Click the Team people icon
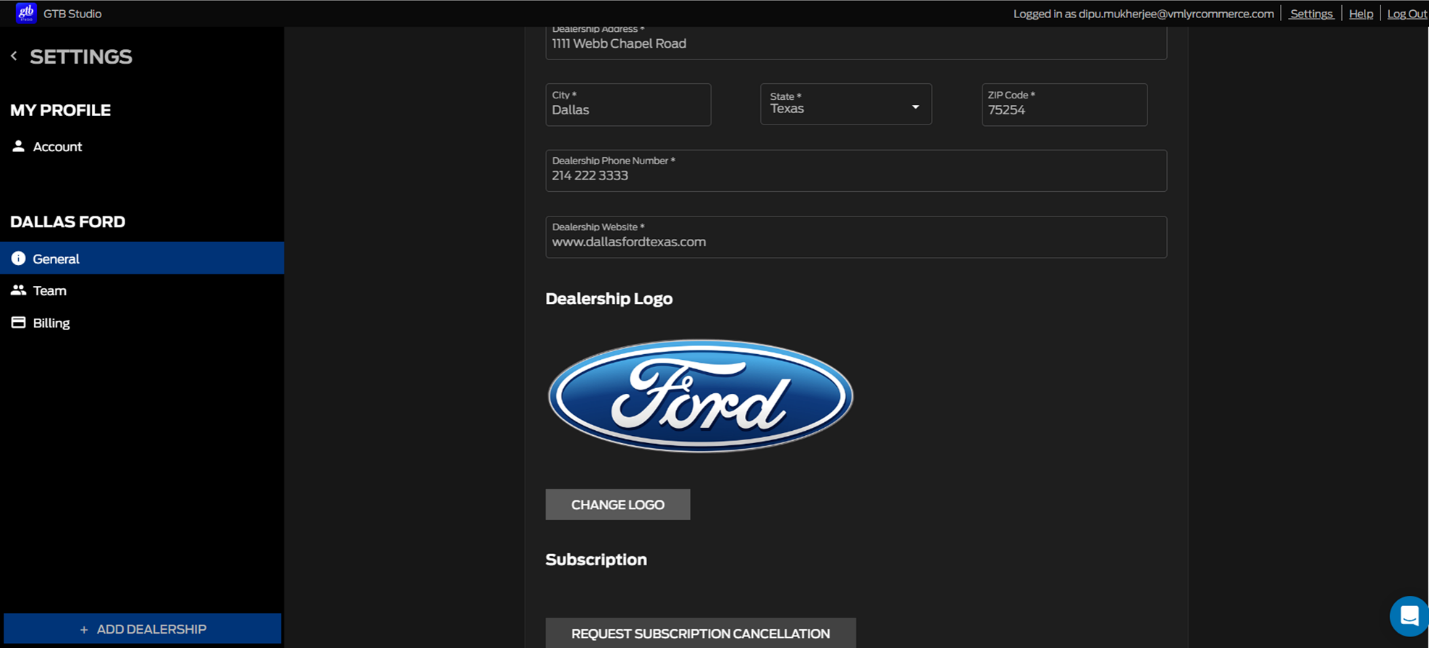The image size is (1429, 648). pyautogui.click(x=18, y=290)
